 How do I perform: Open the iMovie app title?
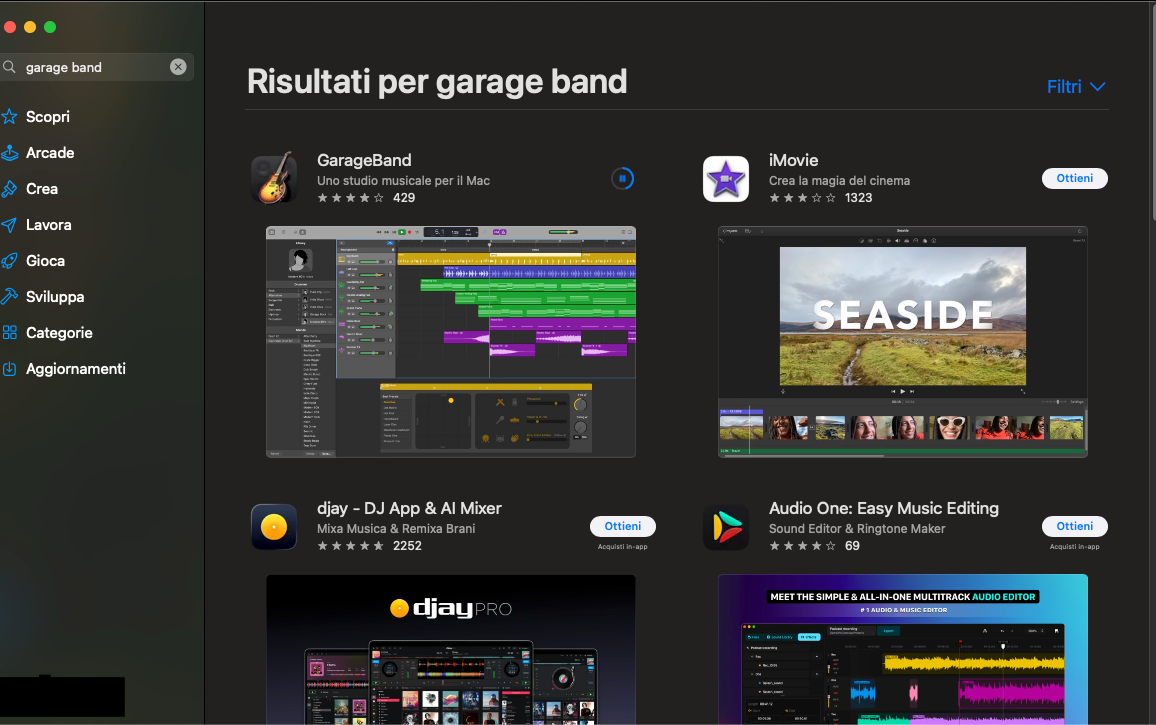pos(793,160)
